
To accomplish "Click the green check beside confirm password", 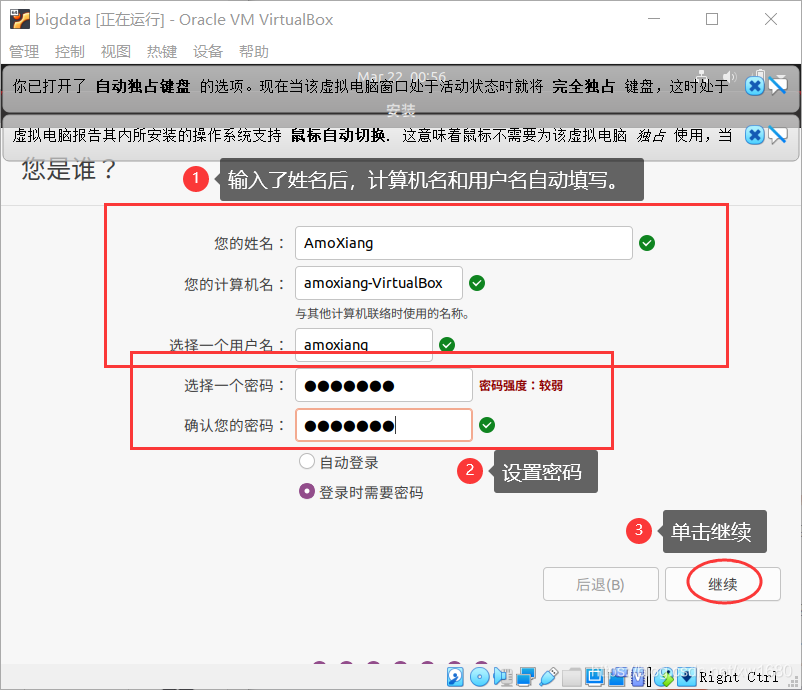I will point(487,425).
